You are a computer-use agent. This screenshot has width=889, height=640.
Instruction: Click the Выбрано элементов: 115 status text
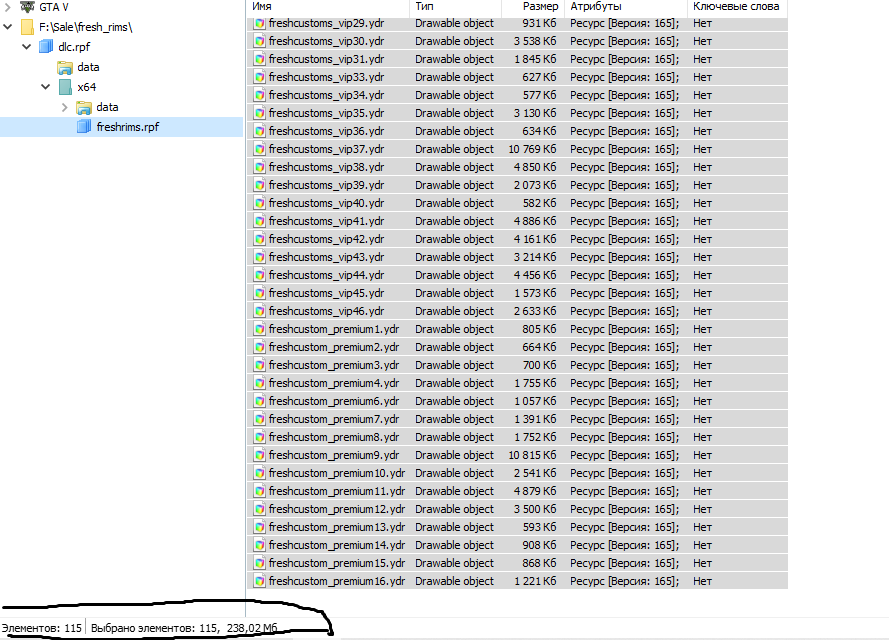(154, 628)
